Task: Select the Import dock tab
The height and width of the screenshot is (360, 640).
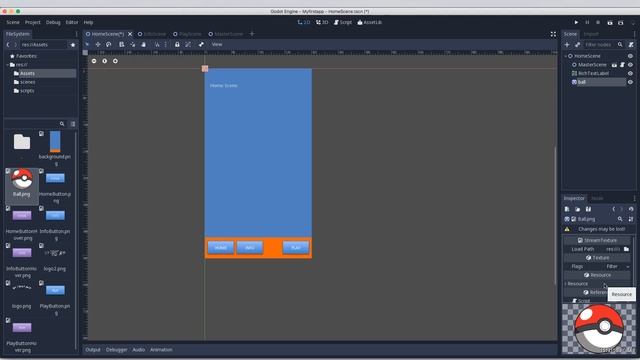Action: click(x=591, y=34)
